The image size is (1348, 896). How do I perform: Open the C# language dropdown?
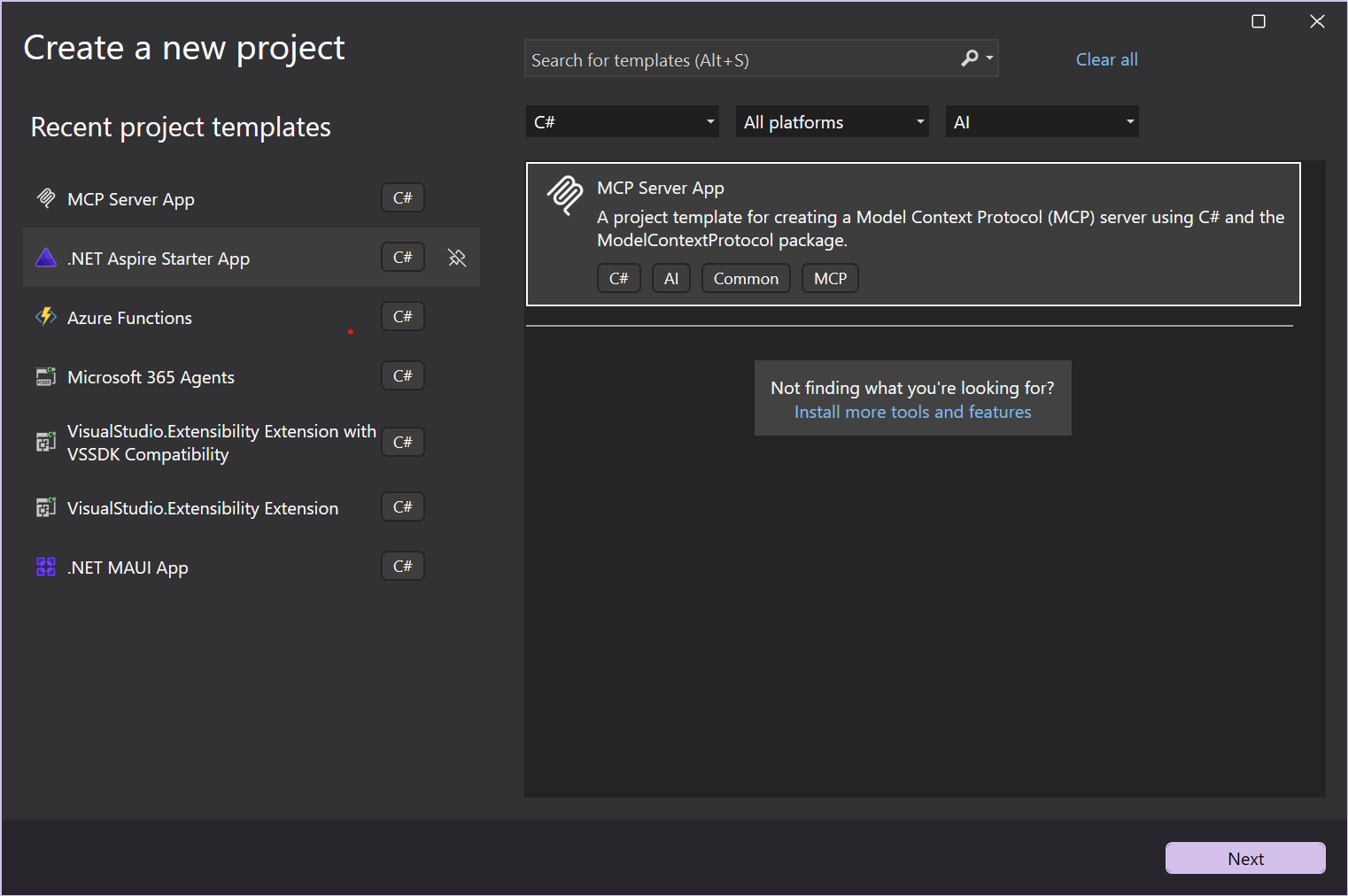[x=621, y=121]
